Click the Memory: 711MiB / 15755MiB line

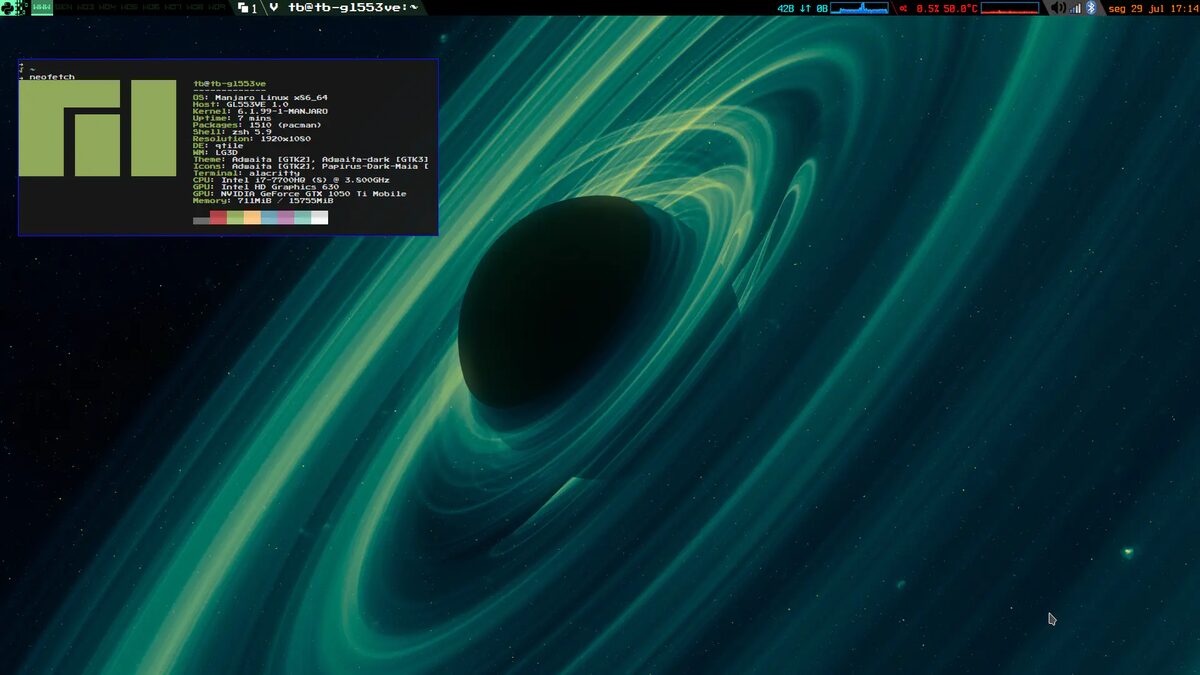click(263, 200)
